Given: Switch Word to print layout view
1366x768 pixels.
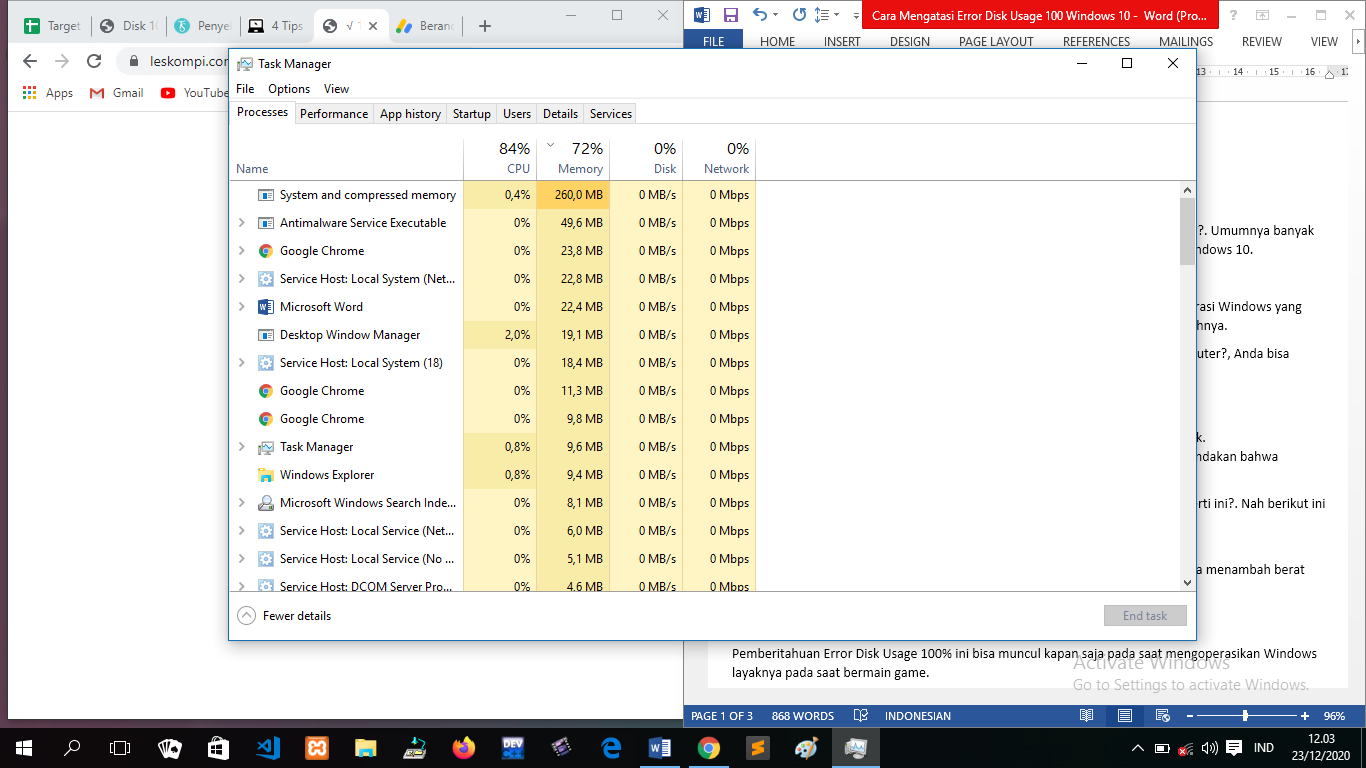Looking at the screenshot, I should [x=1125, y=716].
